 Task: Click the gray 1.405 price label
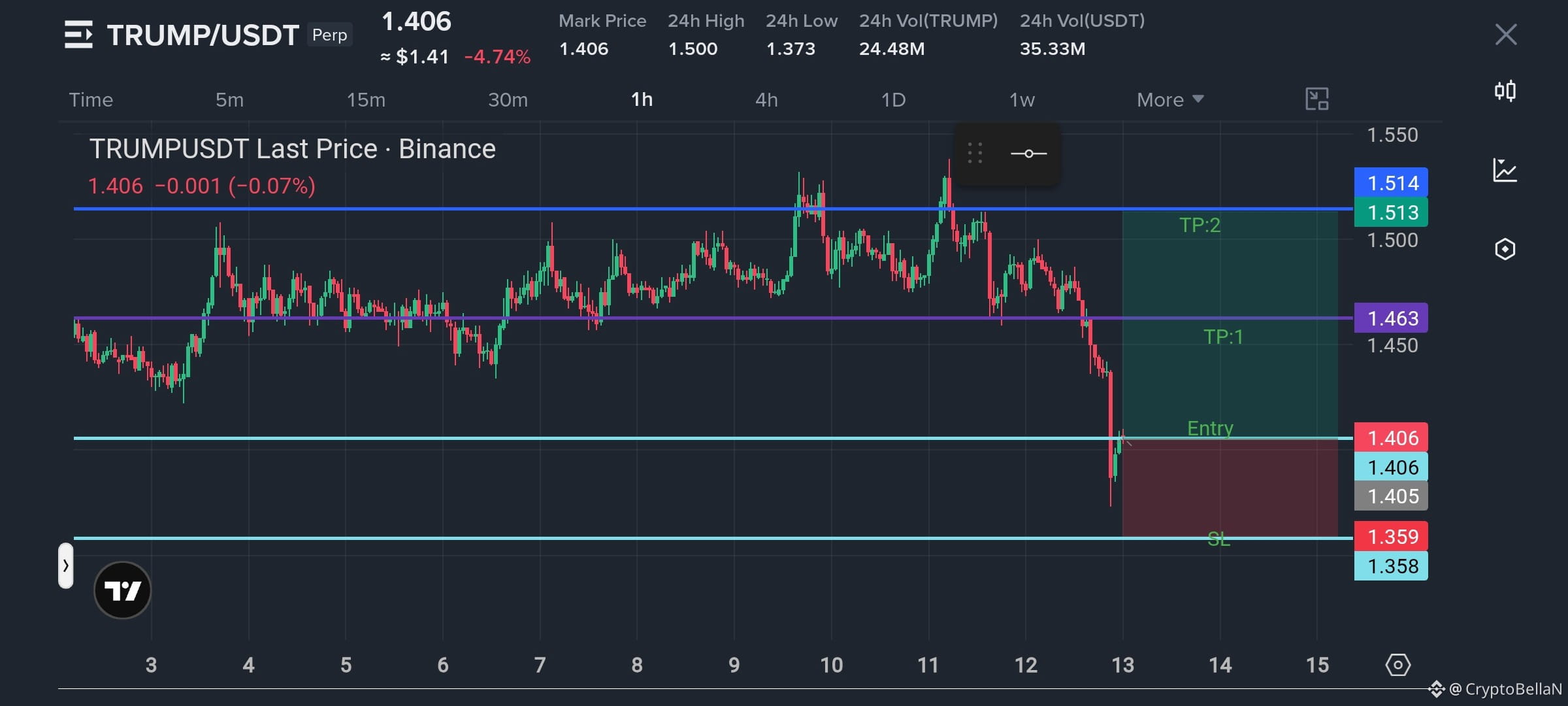1391,496
